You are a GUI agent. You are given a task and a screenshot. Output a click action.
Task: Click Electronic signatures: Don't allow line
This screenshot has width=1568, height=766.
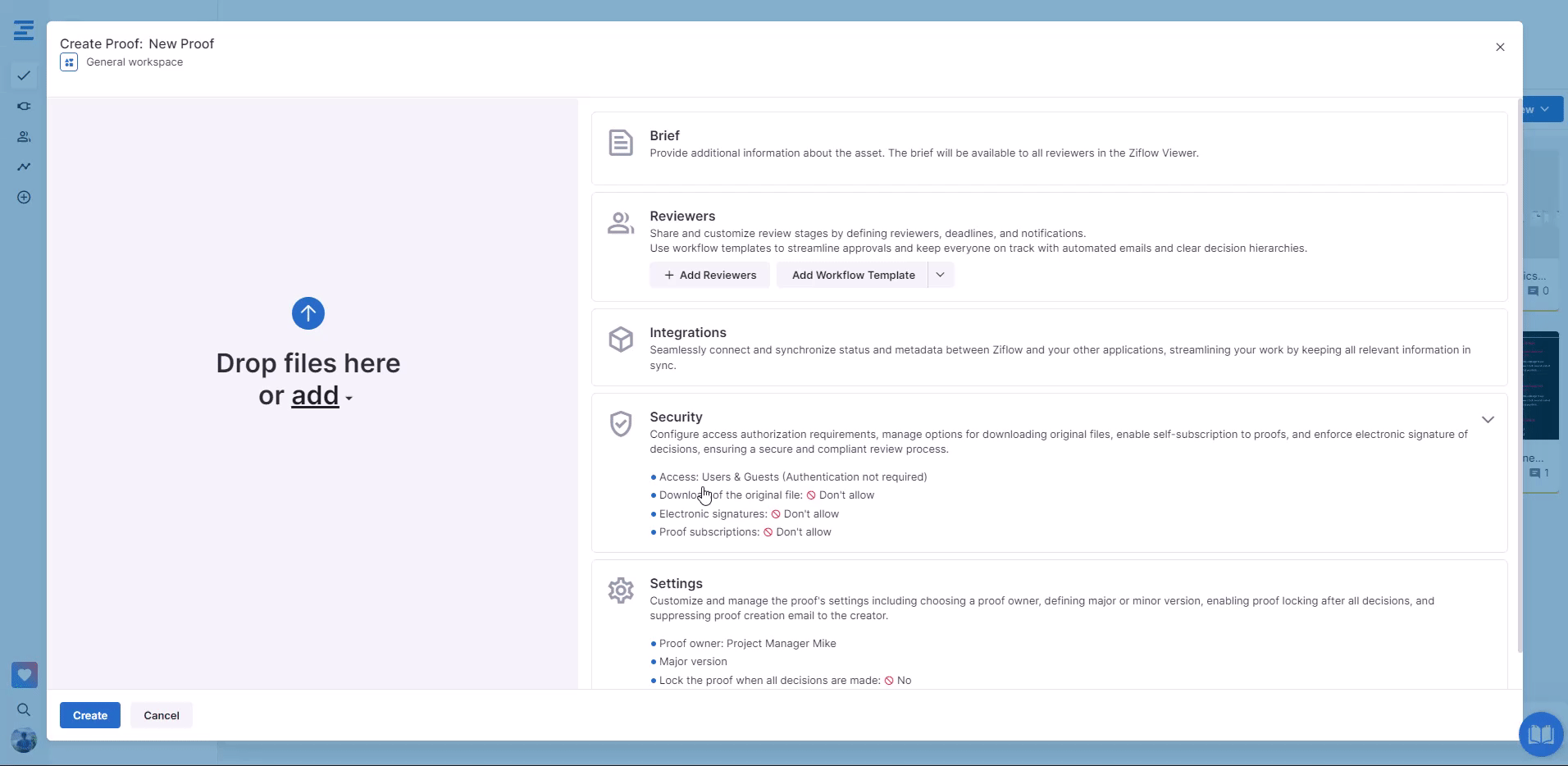749,514
